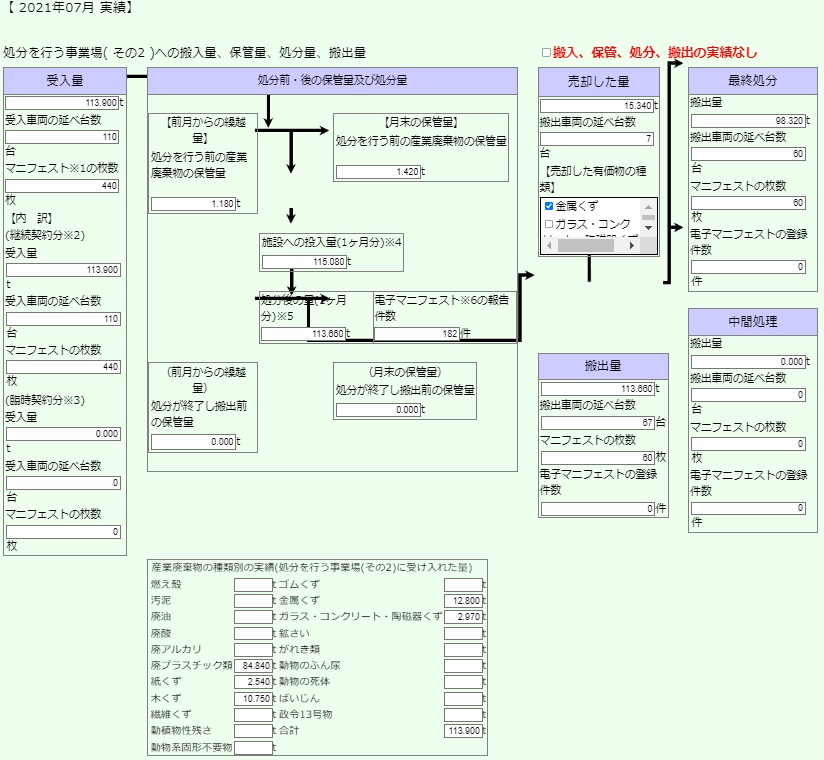Click the 最終処分 搬出量 field showing 98.320
Image resolution: width=824 pixels, height=760 pixels.
click(748, 120)
